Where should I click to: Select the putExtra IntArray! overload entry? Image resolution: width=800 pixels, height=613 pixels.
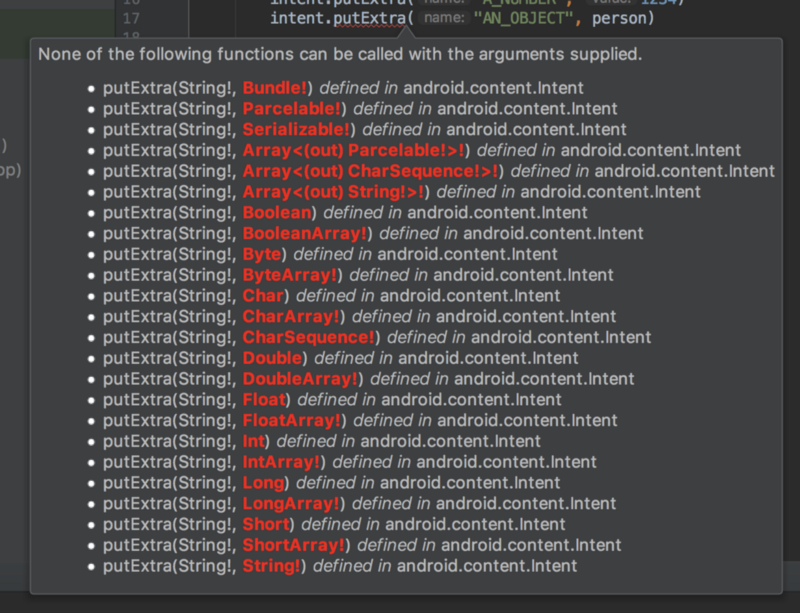pos(349,462)
